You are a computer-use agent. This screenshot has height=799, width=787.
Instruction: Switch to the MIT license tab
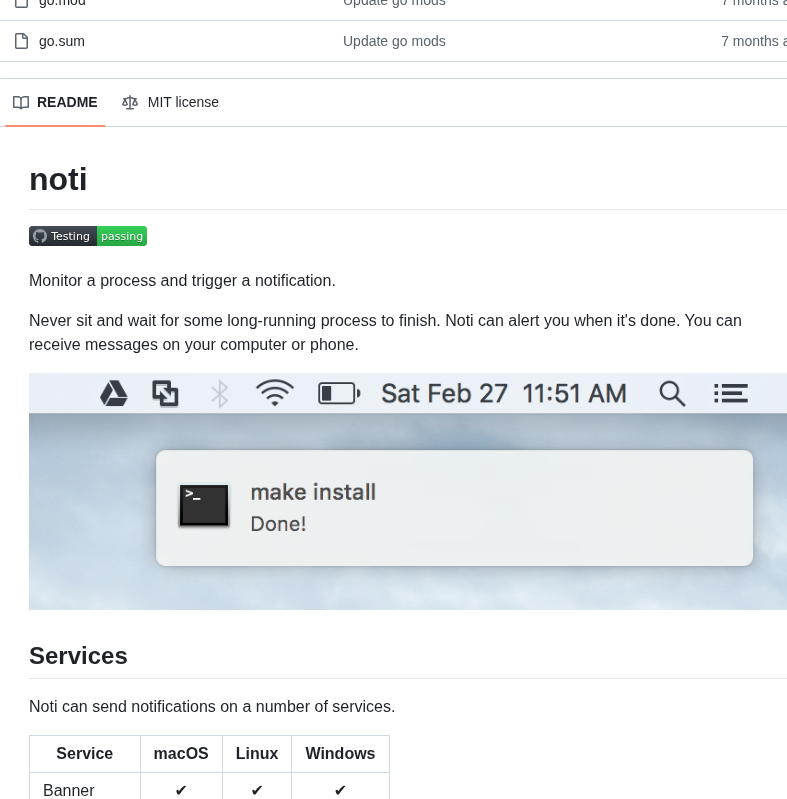(170, 102)
